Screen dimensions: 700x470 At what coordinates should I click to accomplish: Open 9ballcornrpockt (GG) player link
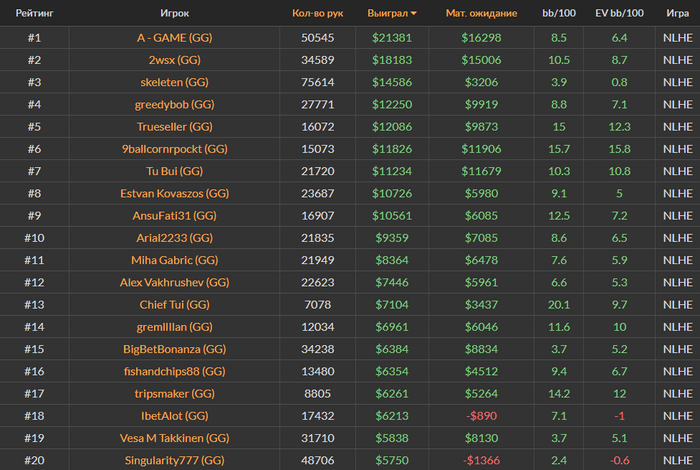pyautogui.click(x=183, y=148)
